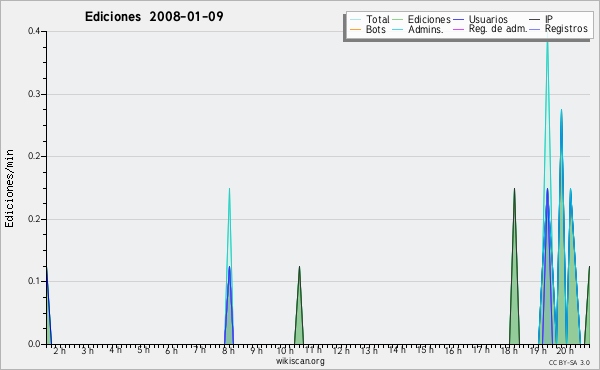Click the green IP peak near 10 h
Screen dimensions: 600x370
pyautogui.click(x=299, y=314)
